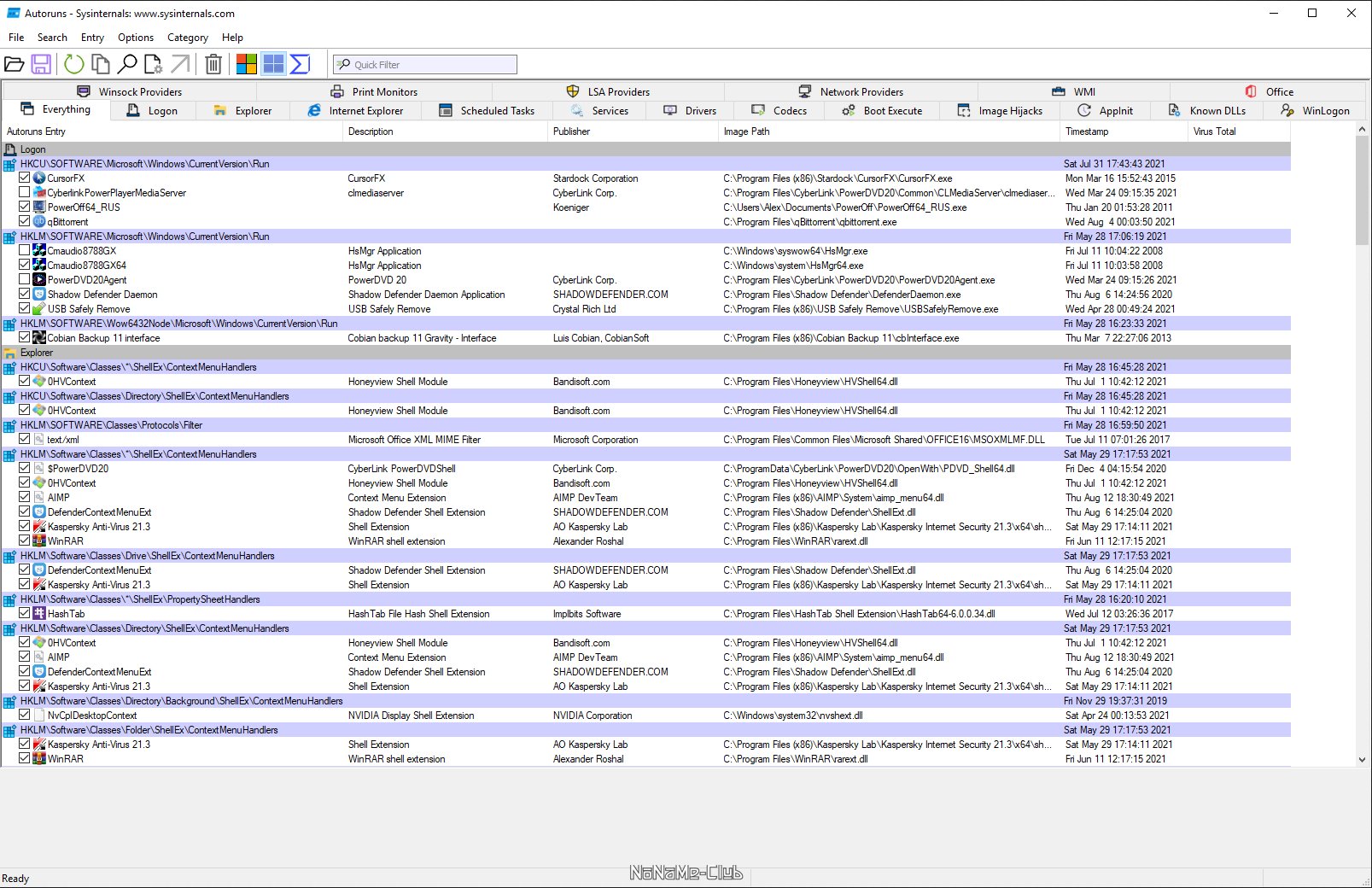Viewport: 1372px width, 888px height.
Task: Open entry properties page-with-gear icon
Action: pyautogui.click(x=154, y=64)
